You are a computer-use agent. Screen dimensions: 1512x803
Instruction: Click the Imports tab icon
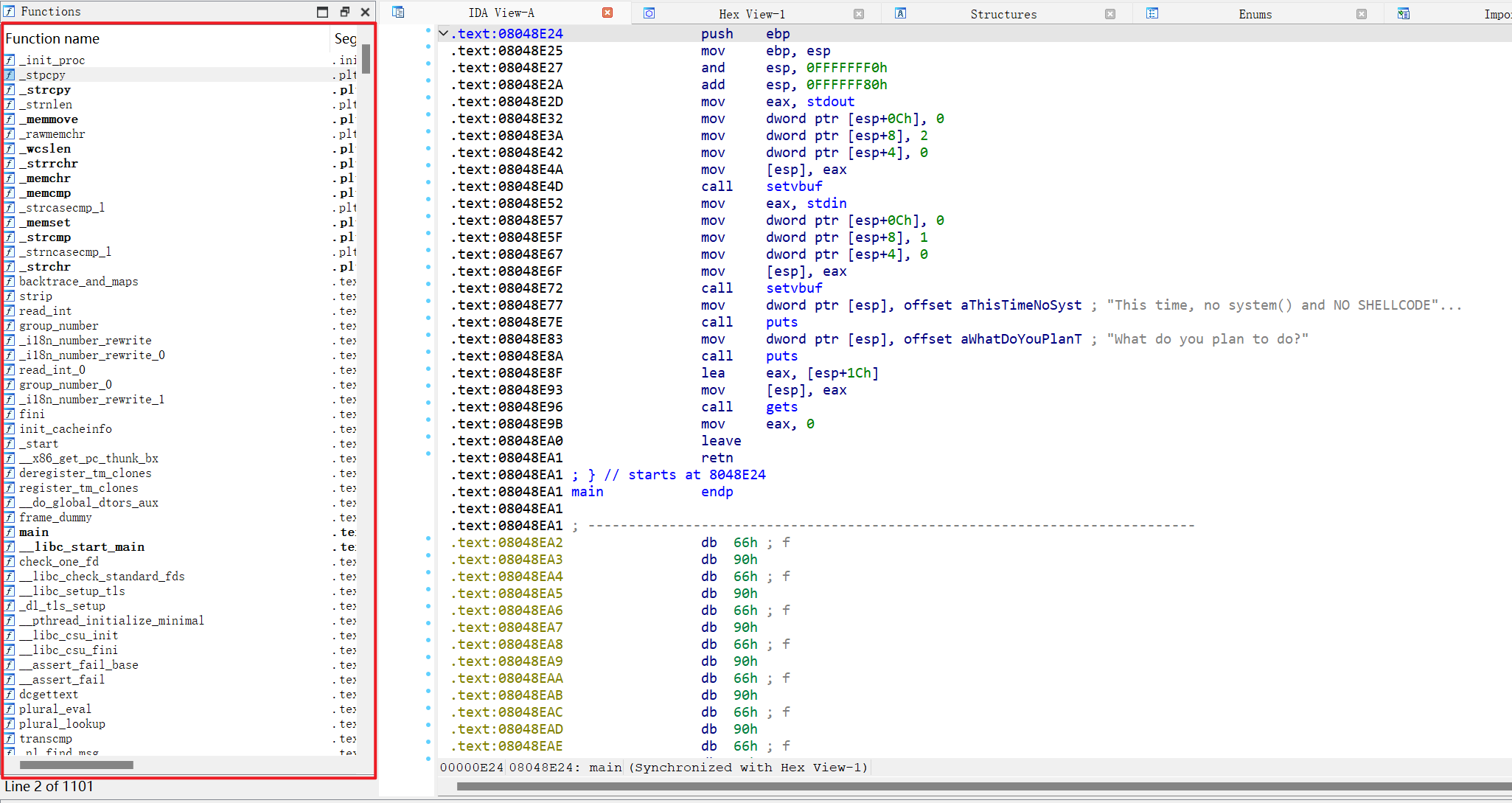click(1404, 13)
